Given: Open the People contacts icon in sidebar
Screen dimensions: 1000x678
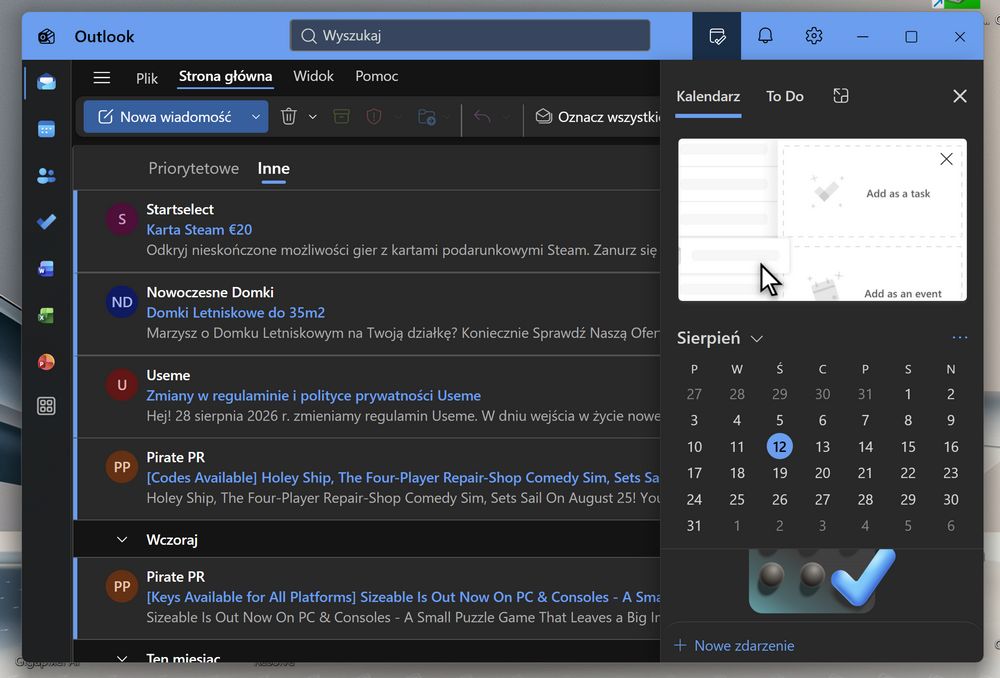Looking at the screenshot, I should 46,175.
